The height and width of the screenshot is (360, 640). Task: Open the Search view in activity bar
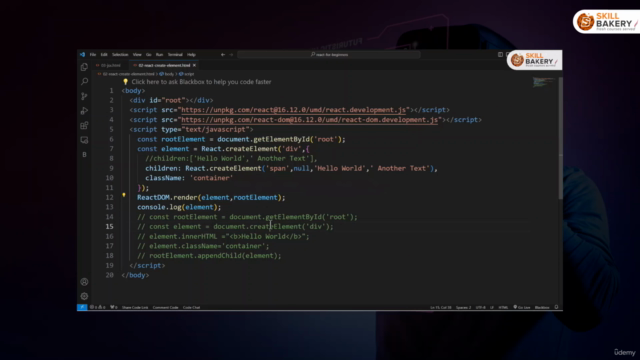(x=84, y=82)
